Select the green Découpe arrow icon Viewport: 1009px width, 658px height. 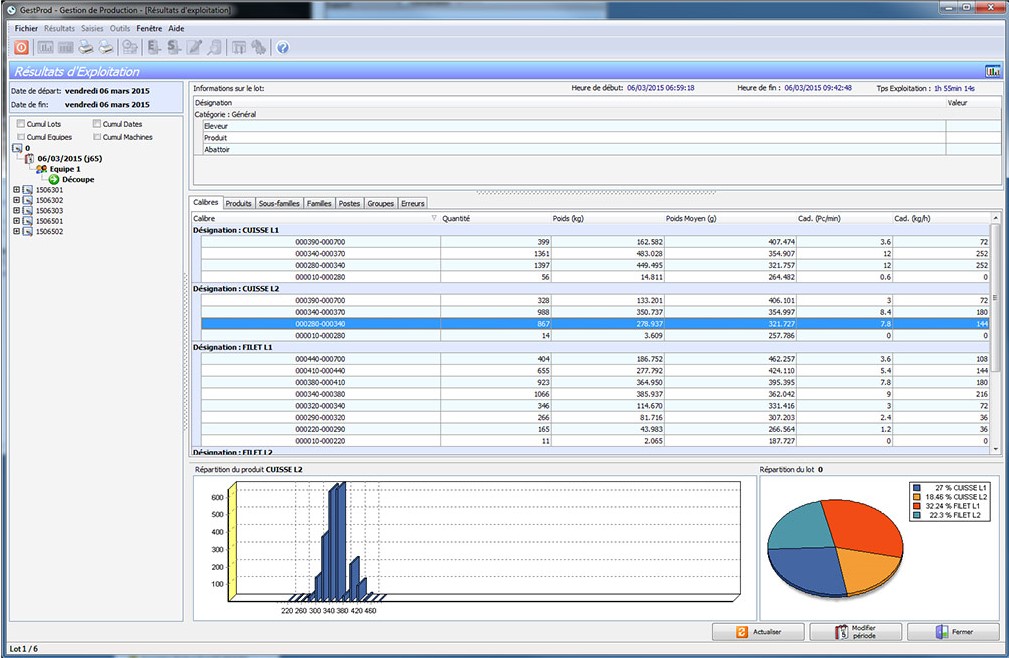point(54,179)
